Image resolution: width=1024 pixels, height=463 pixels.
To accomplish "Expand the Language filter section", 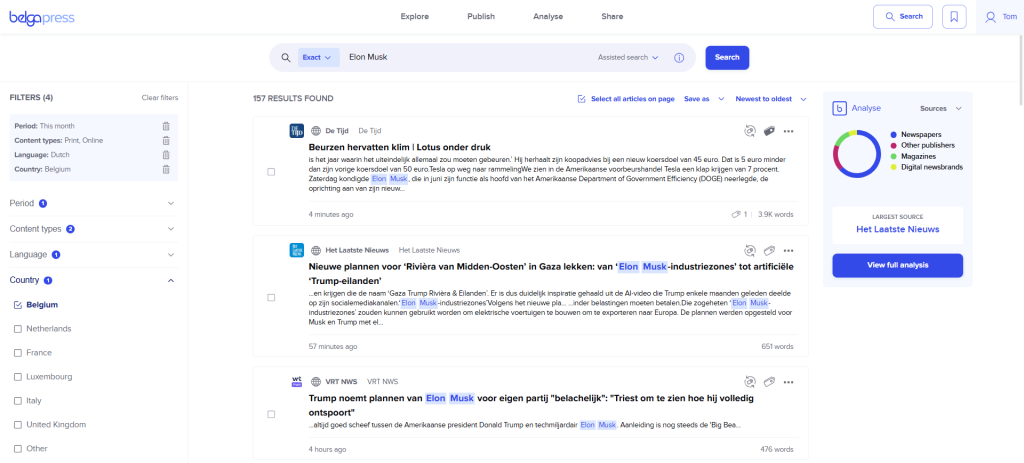I will tap(92, 255).
